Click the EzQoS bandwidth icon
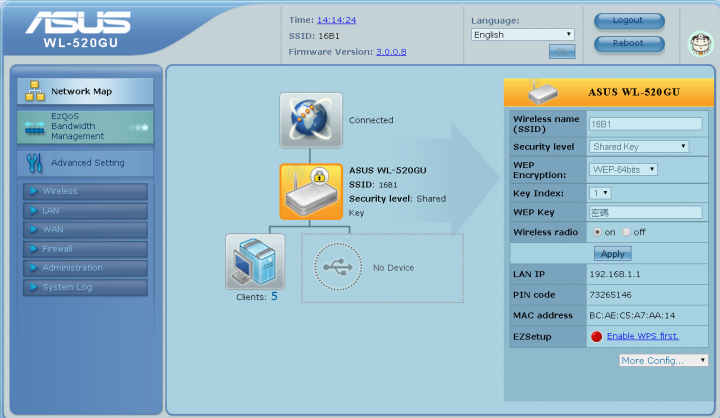The image size is (720, 418). coord(34,128)
